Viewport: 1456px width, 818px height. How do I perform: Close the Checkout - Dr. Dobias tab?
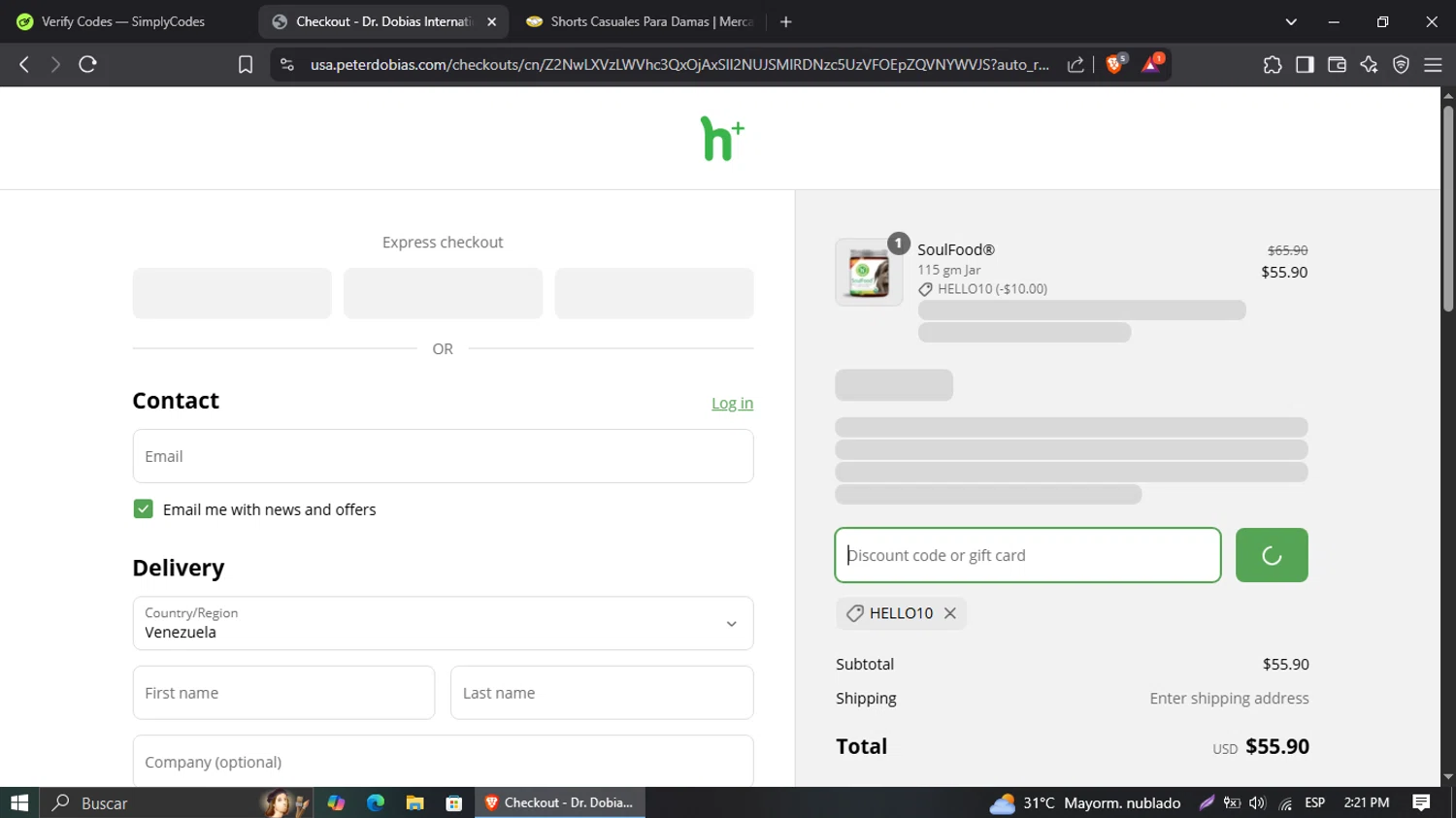[492, 21]
